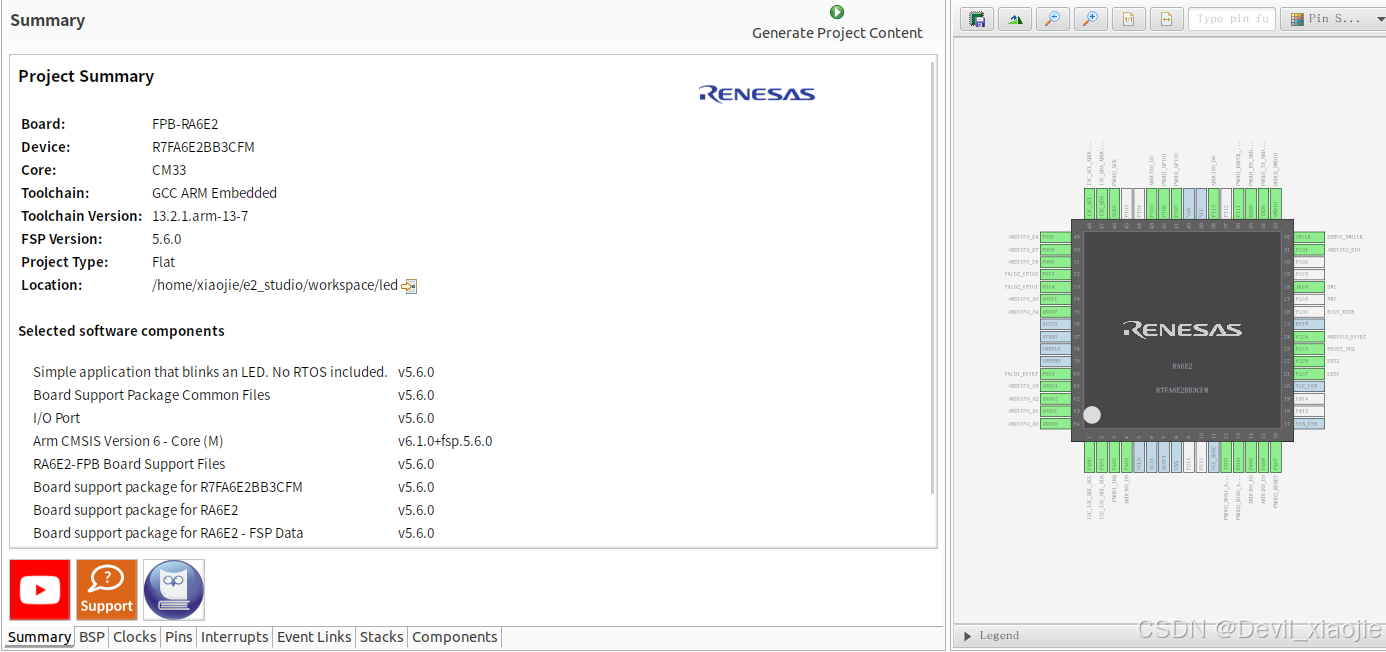Click the green Generate Project Content arrow icon

[837, 12]
